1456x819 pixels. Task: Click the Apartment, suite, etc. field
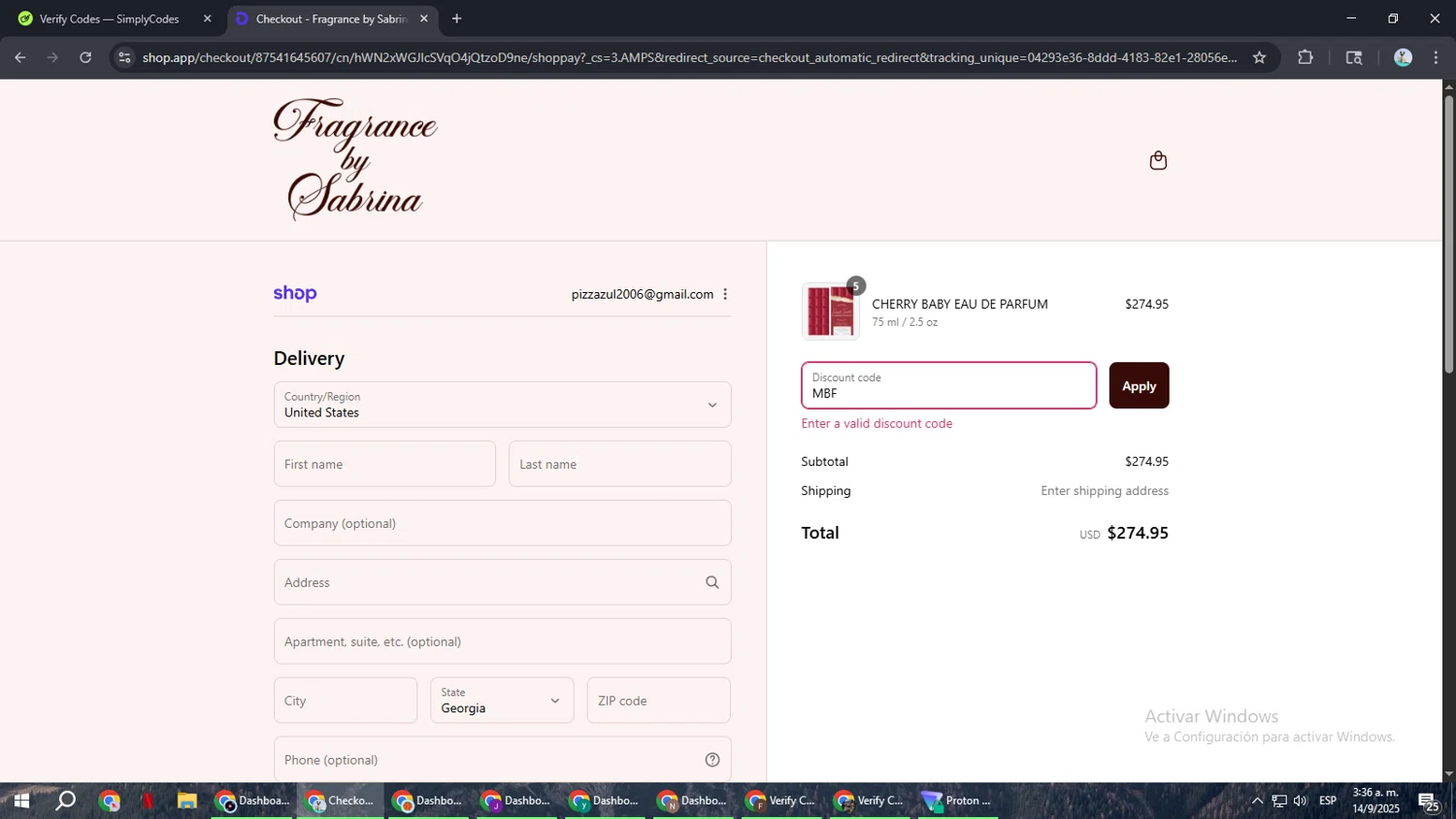502,641
